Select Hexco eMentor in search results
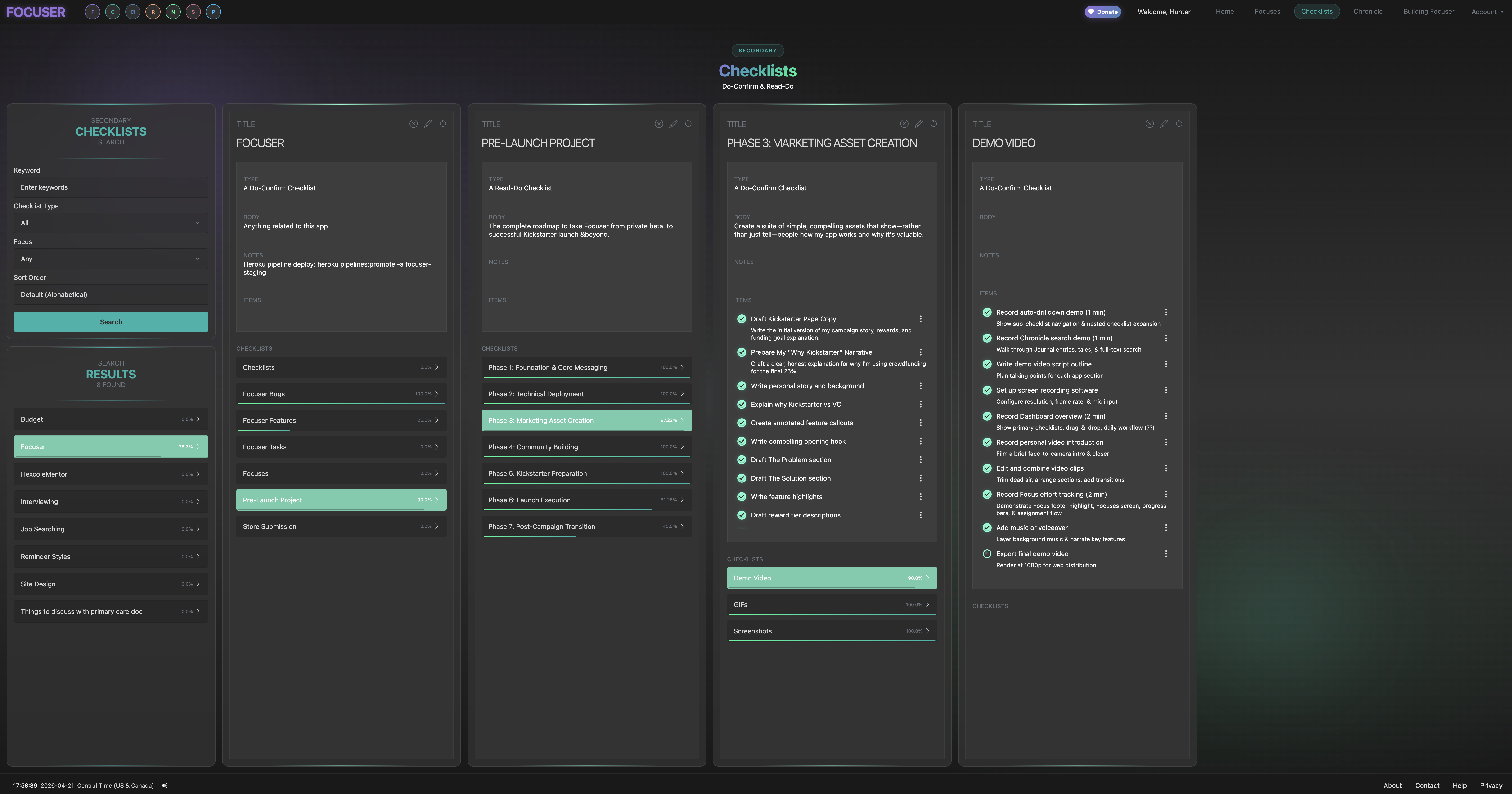This screenshot has height=794, width=1512. coord(111,474)
